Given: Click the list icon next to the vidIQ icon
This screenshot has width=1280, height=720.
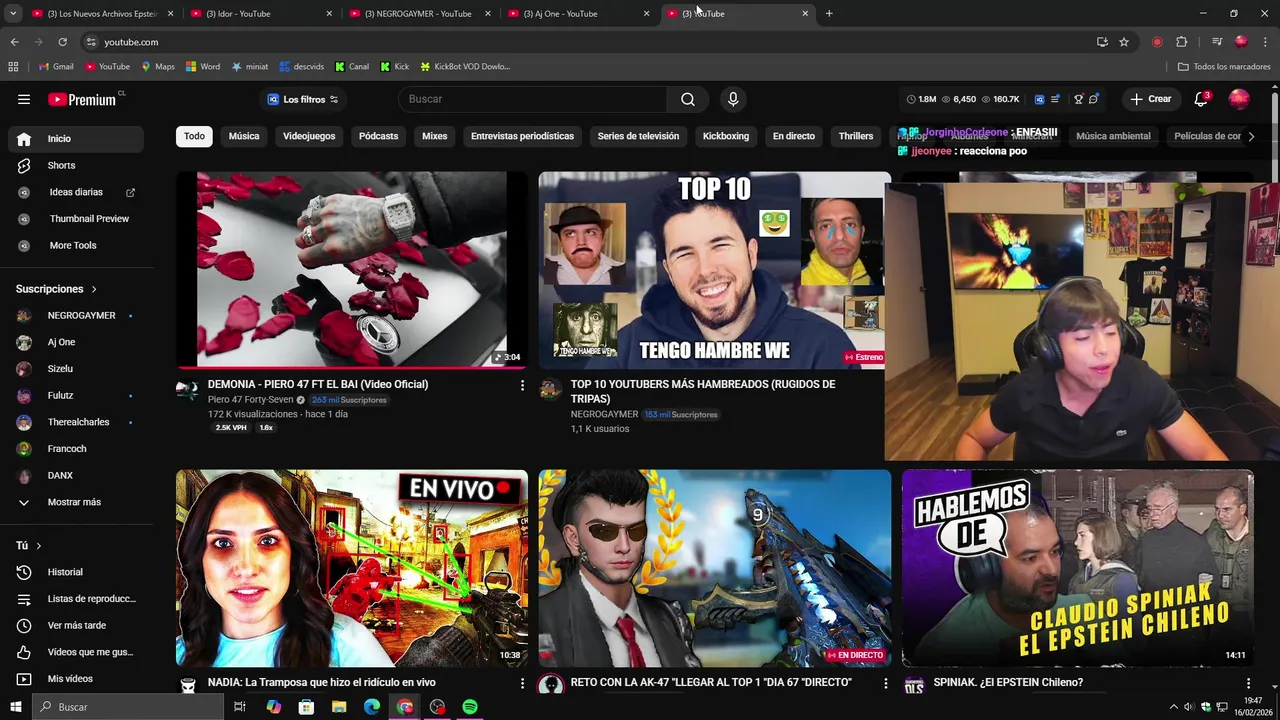Looking at the screenshot, I should click(1054, 99).
